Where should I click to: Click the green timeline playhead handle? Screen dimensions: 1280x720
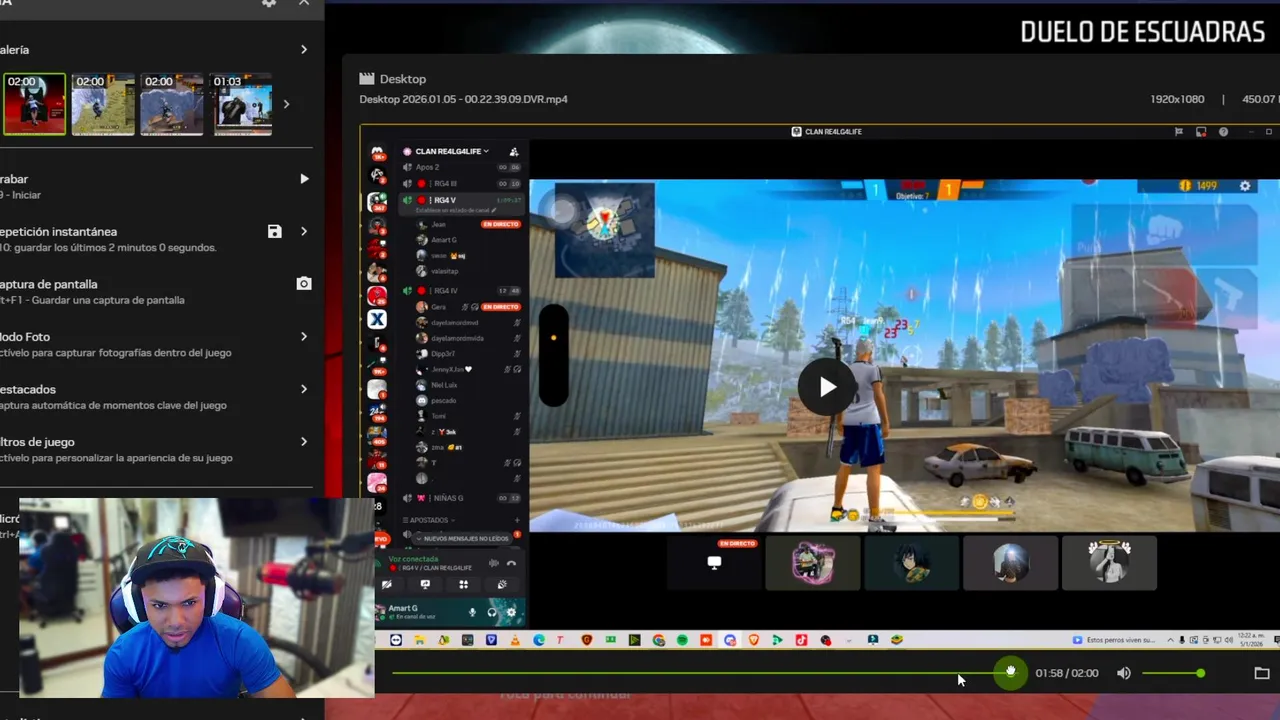click(1010, 672)
